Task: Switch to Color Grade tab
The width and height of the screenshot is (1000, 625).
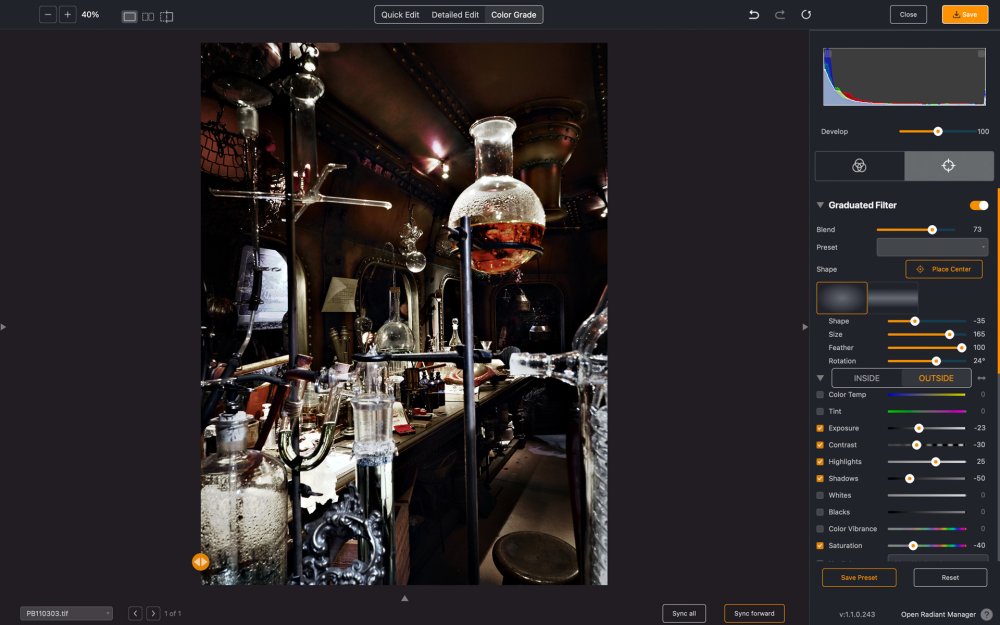Action: (x=513, y=15)
